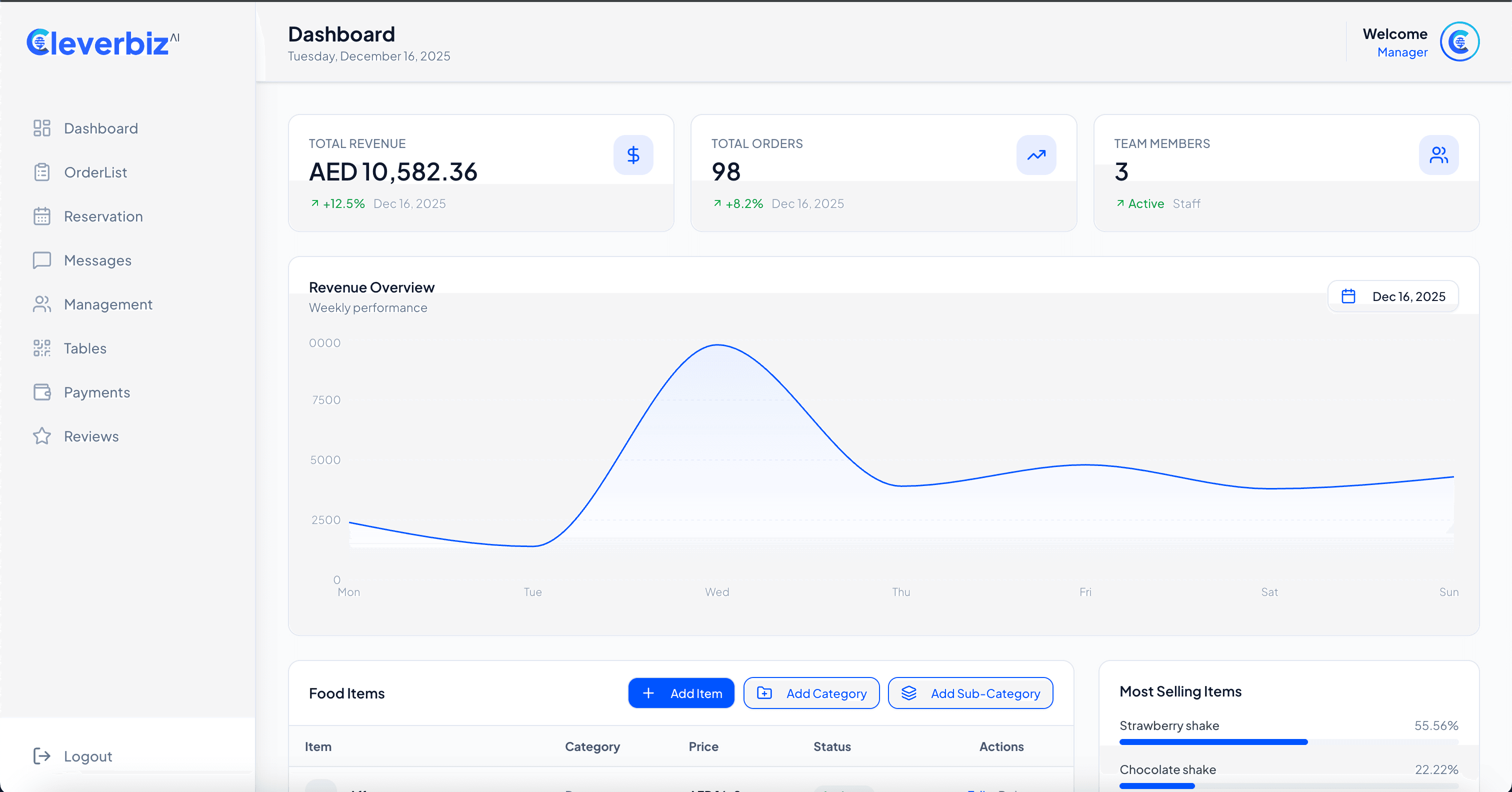Click the Add Sub-Category button

click(969, 693)
